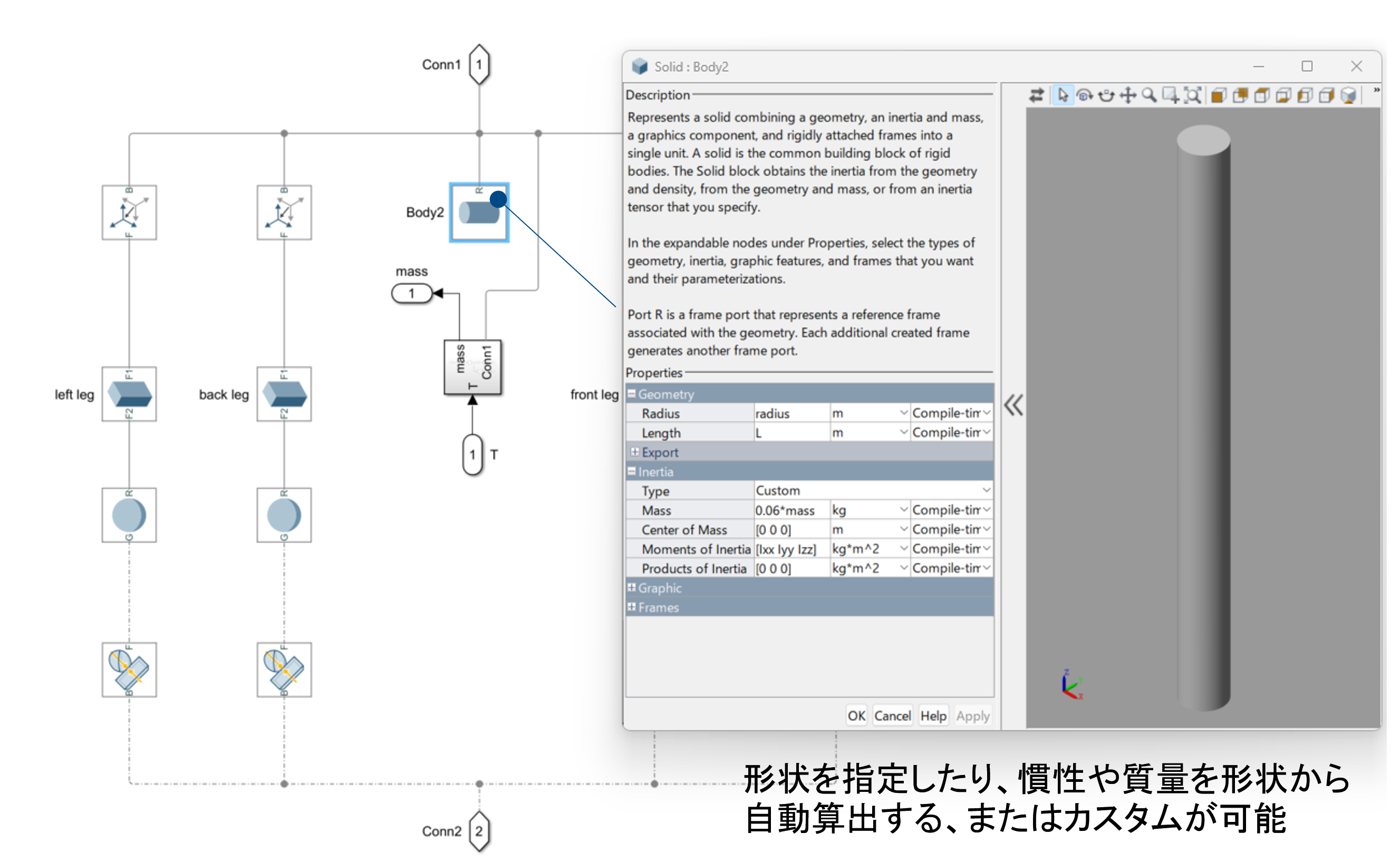This screenshot has width=1400, height=862.
Task: Click the Help button
Action: (x=933, y=715)
